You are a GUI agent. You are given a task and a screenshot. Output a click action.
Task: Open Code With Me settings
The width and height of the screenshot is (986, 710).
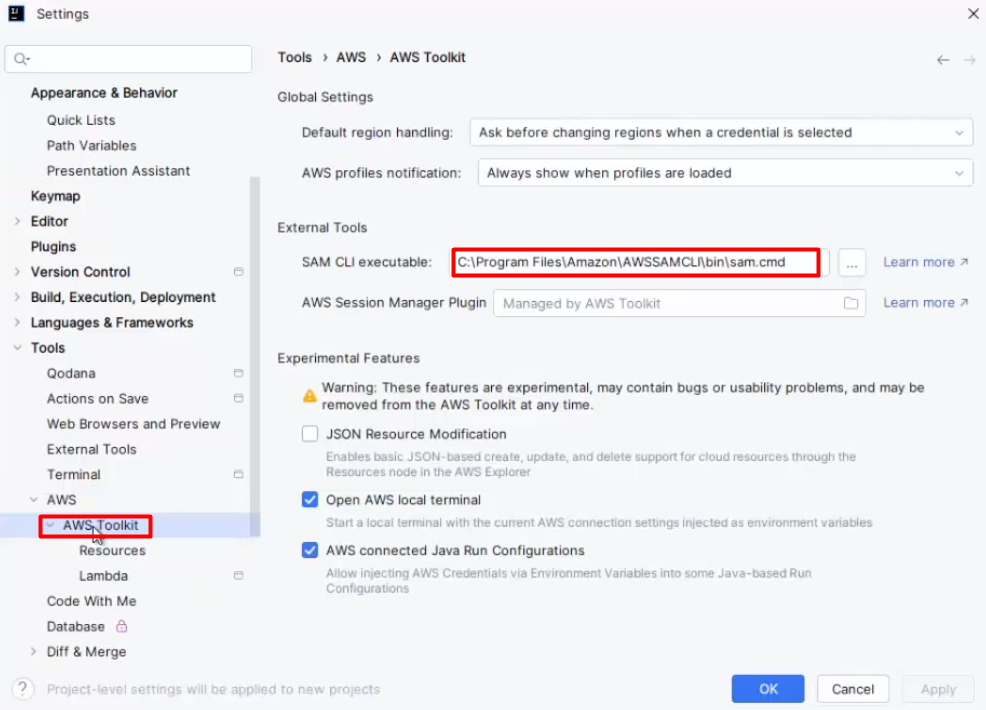coord(92,601)
